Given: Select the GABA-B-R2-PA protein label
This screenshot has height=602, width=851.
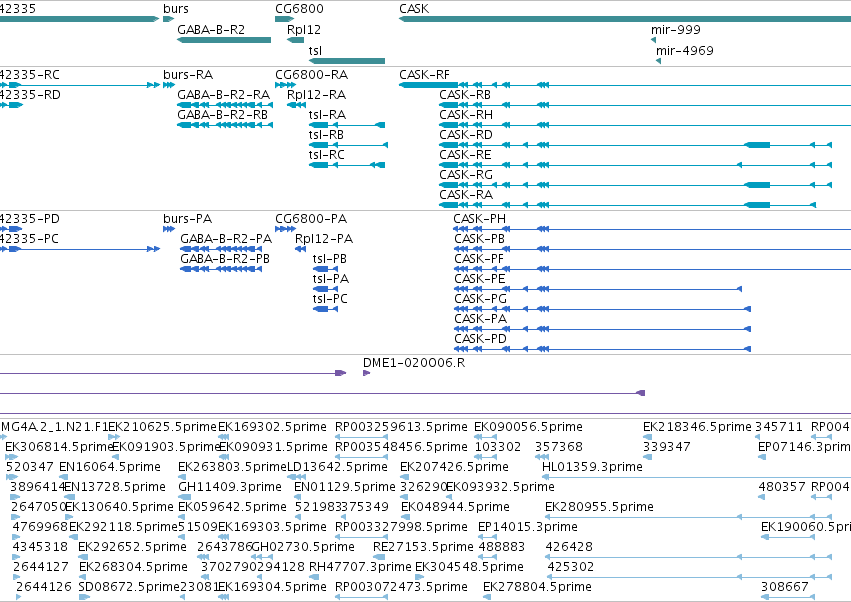Looking at the screenshot, I should [x=226, y=239].
